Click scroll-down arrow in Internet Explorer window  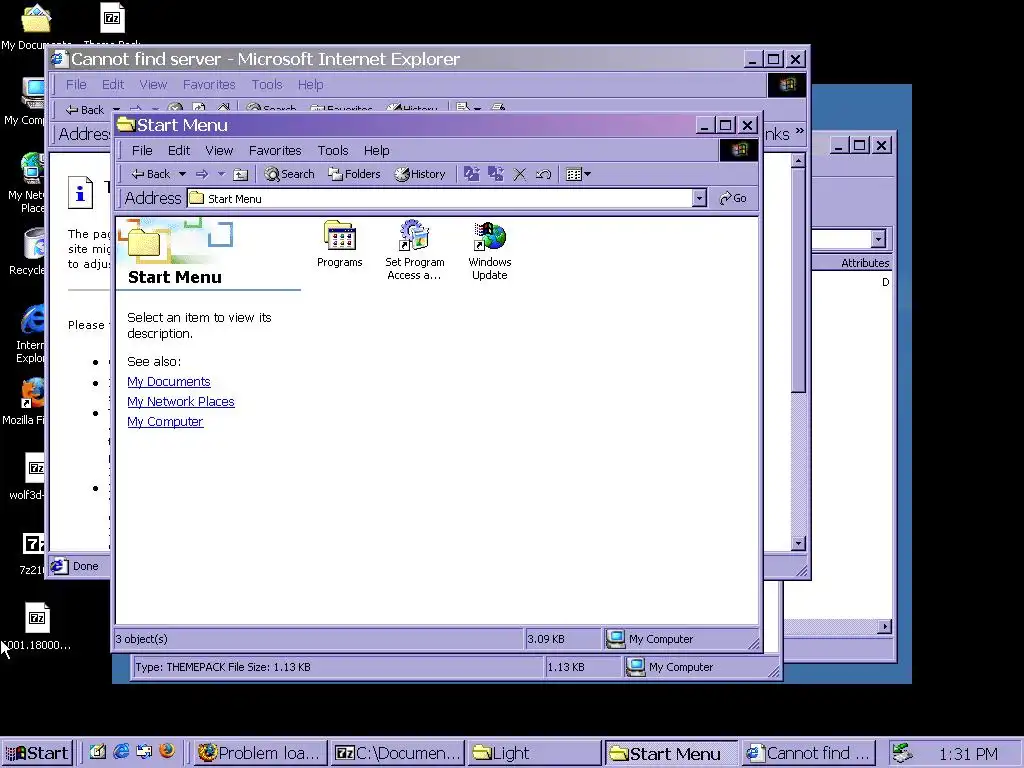click(x=798, y=543)
